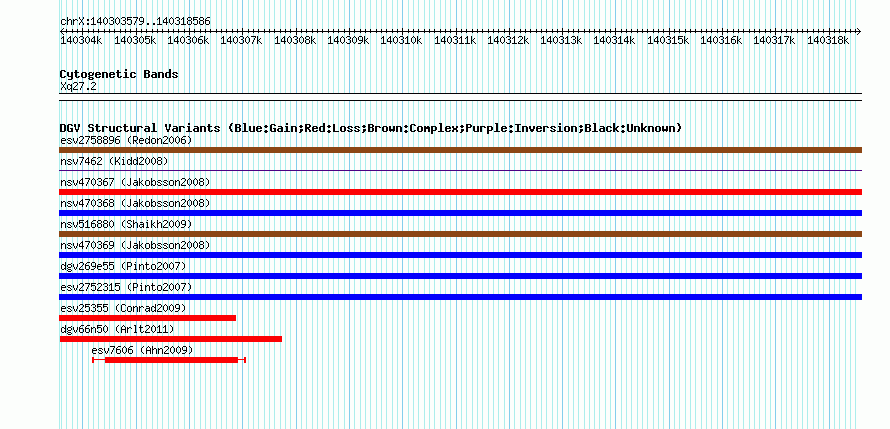Click the 140309k ruler tick label
The height and width of the screenshot is (429, 890).
point(349,40)
